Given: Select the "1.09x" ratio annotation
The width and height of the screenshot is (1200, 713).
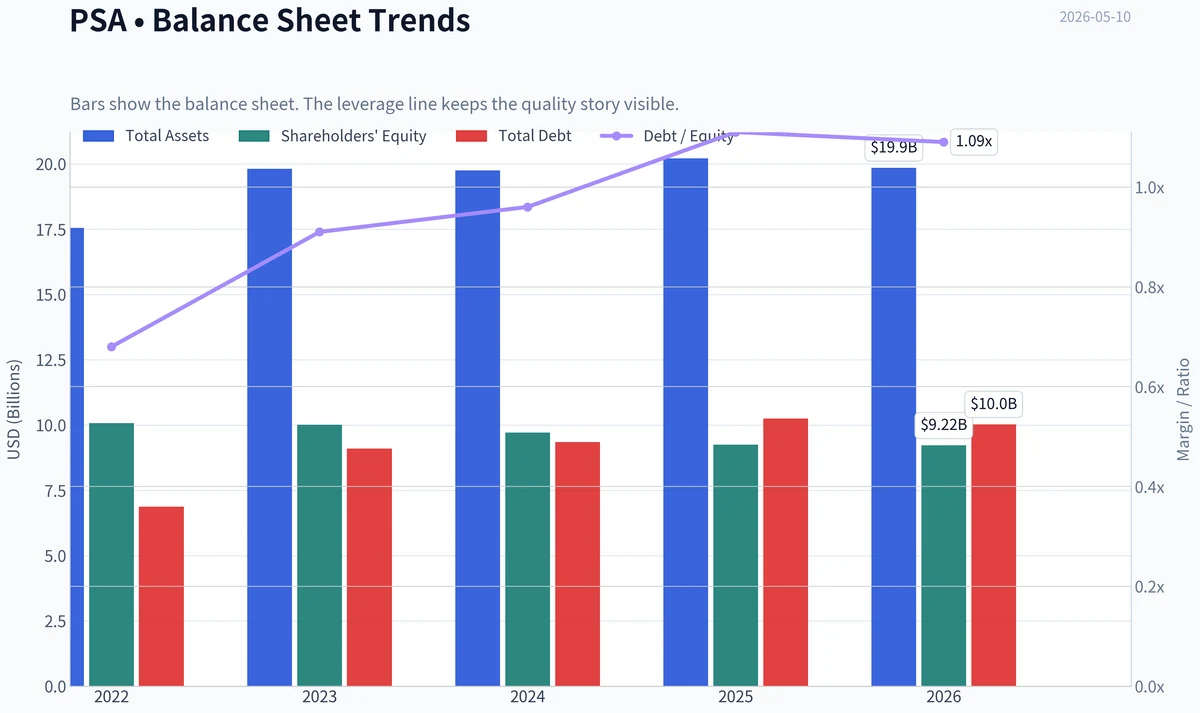Looking at the screenshot, I should pyautogui.click(x=974, y=142).
